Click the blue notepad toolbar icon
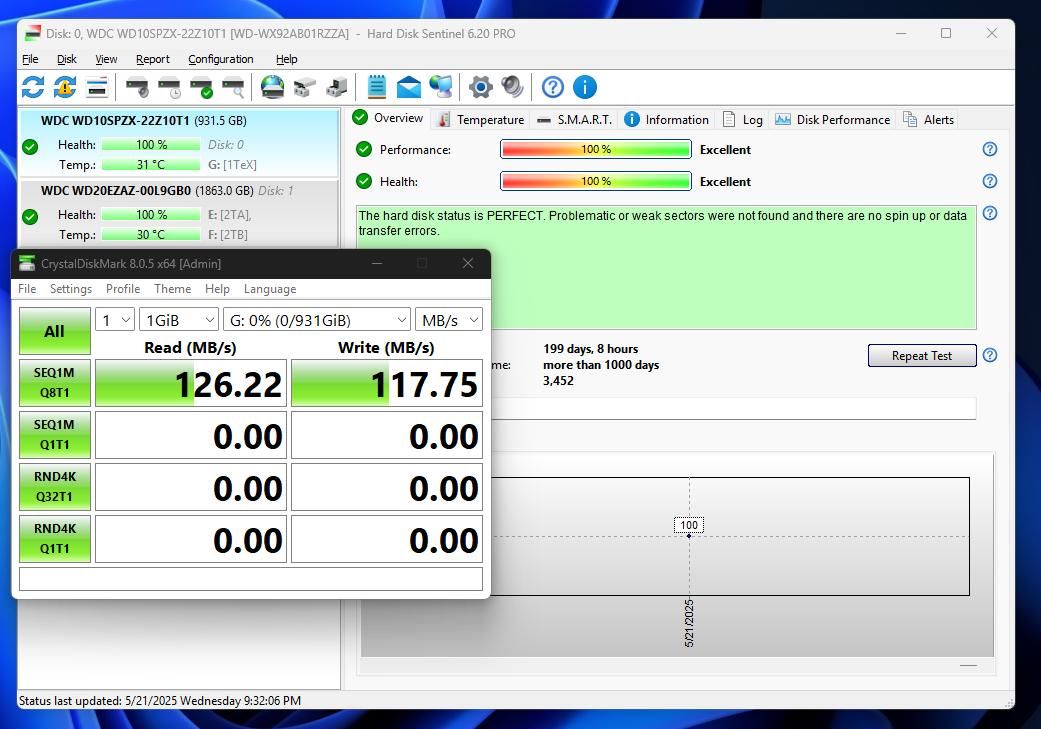Image resolution: width=1041 pixels, height=729 pixels. click(x=376, y=87)
